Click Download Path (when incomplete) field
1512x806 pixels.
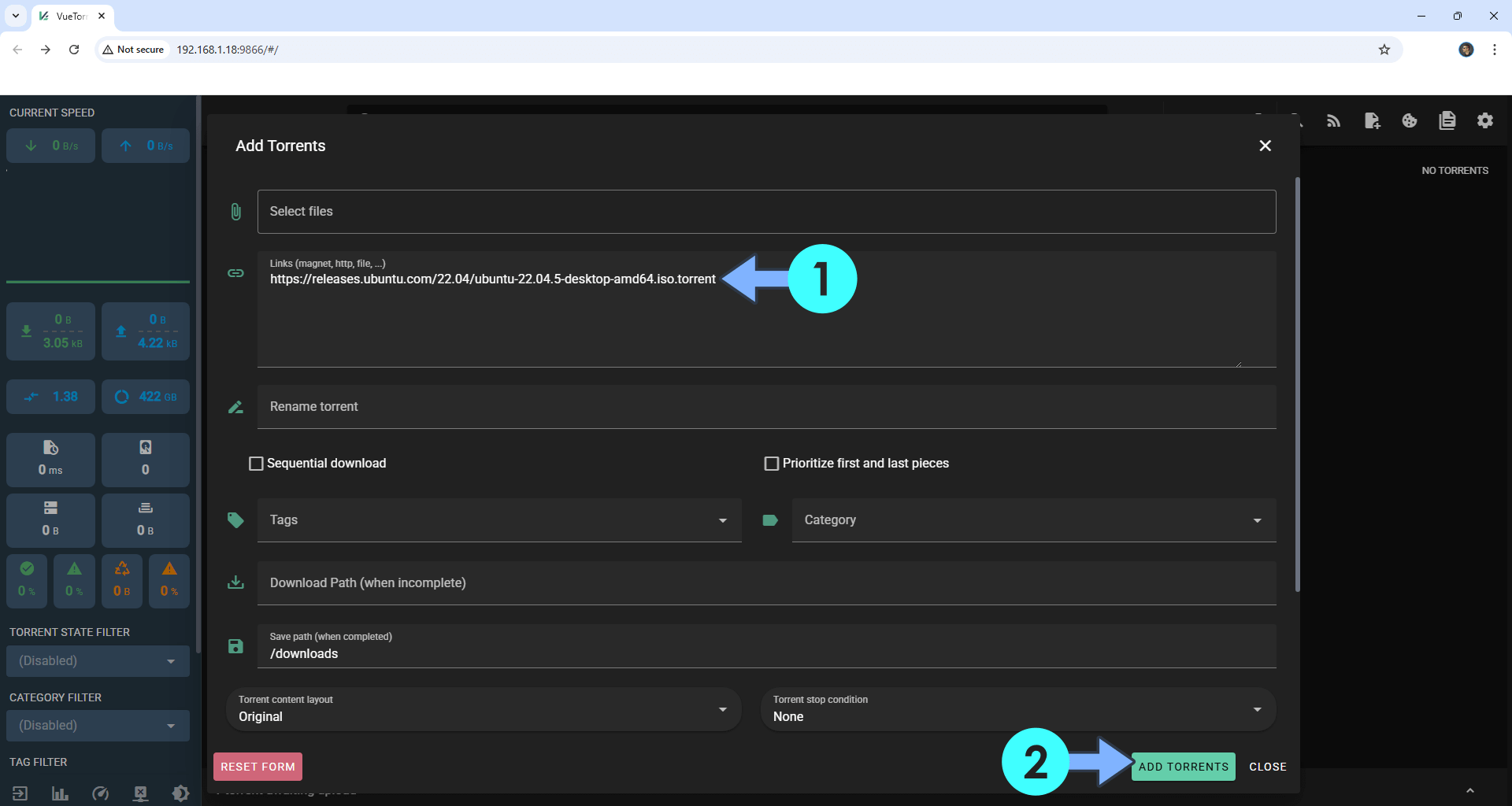(x=766, y=583)
